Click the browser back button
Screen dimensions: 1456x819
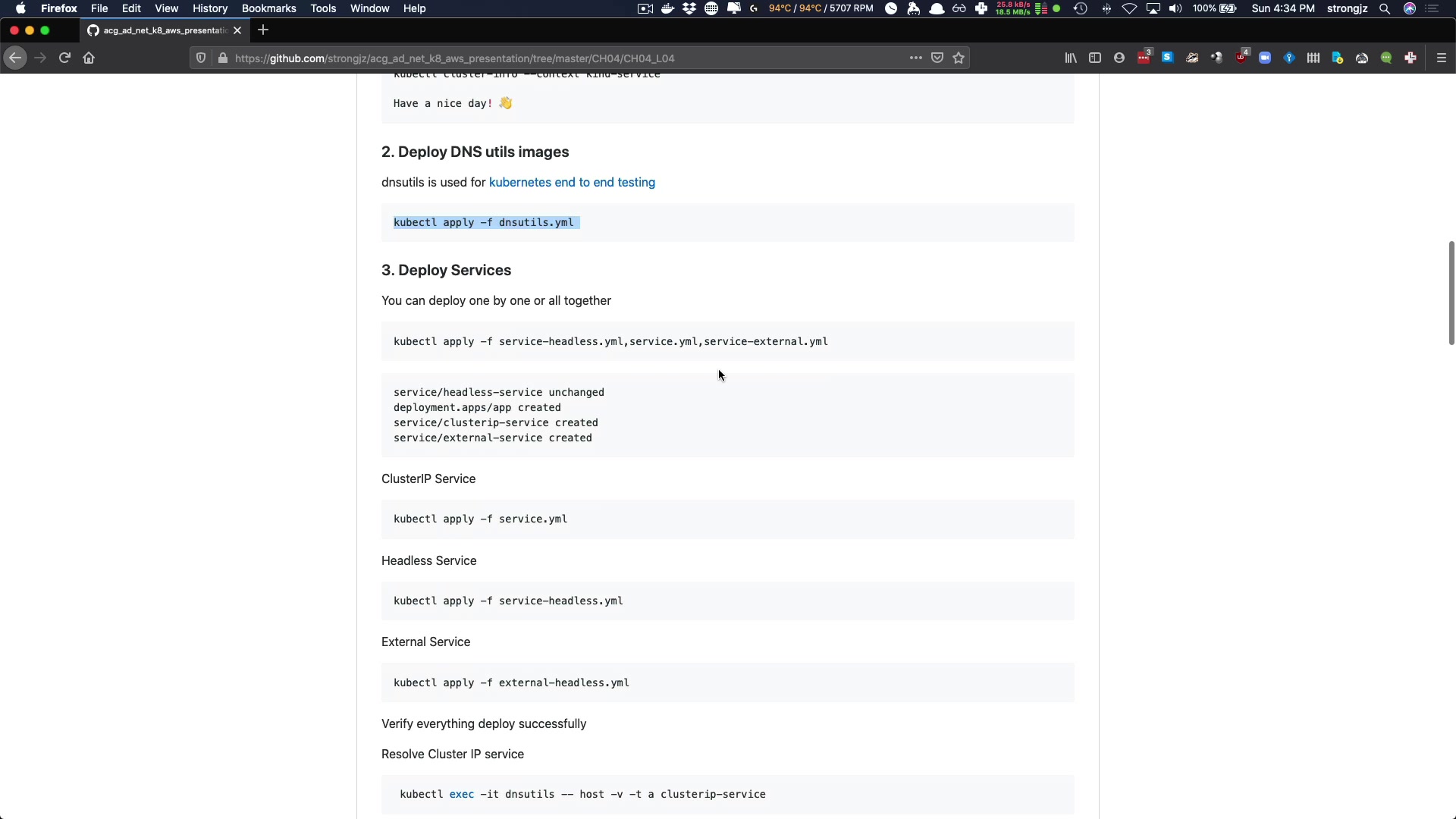click(14, 58)
